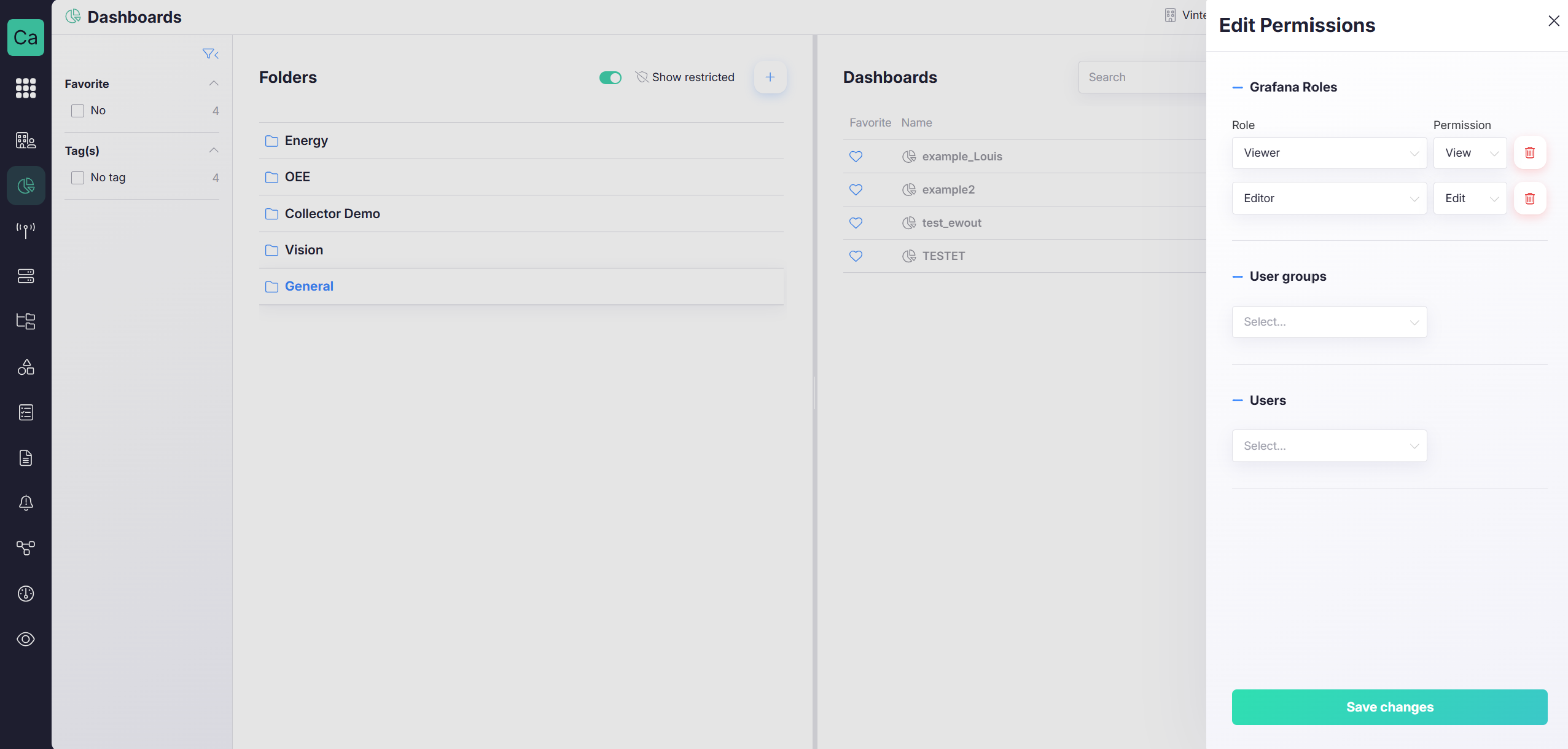This screenshot has width=1568, height=749.
Task: Open the Dashboards pie-chart sidebar icon
Action: pos(26,186)
